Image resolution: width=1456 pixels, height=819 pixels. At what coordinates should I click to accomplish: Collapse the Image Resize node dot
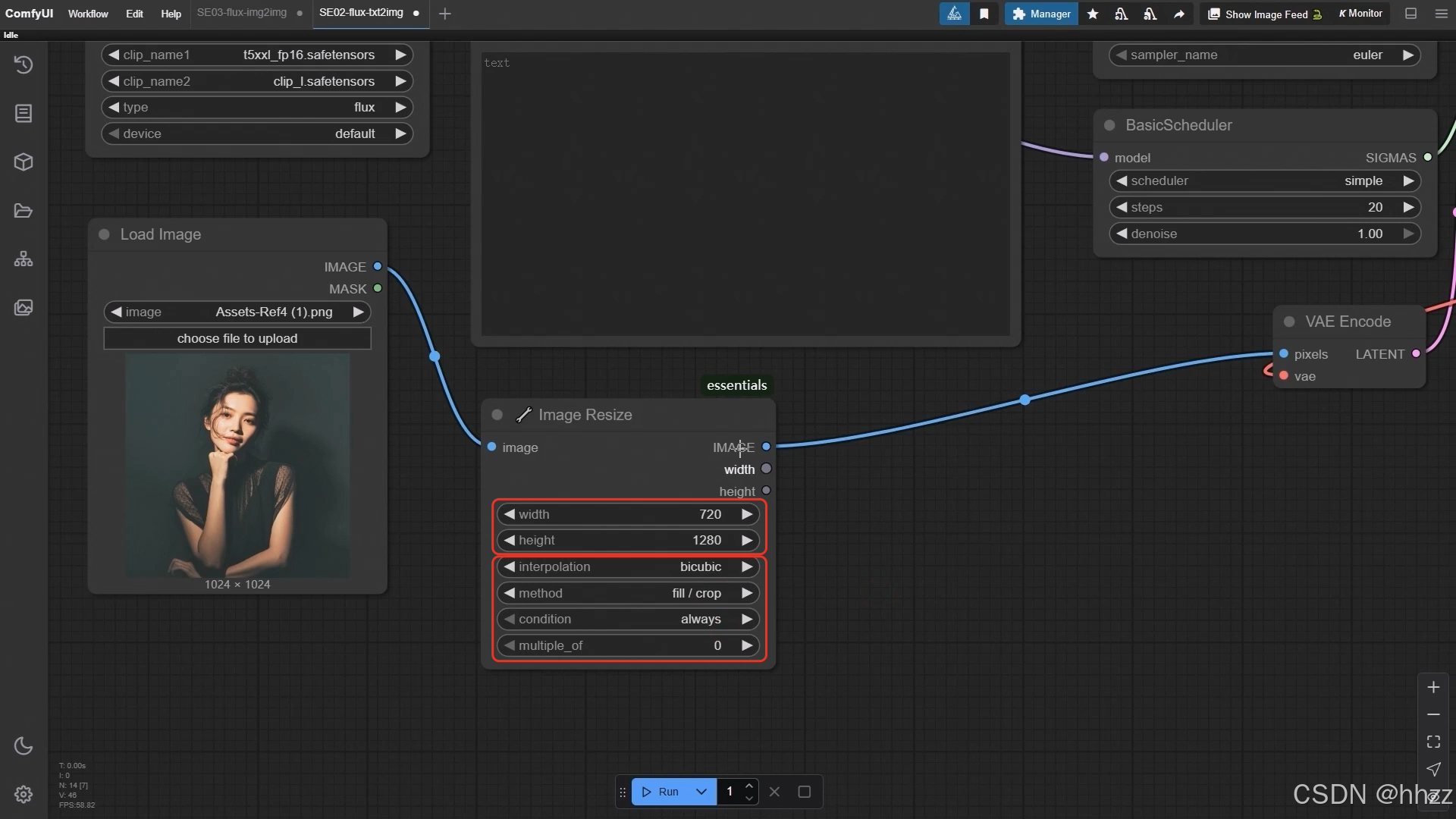tap(497, 415)
